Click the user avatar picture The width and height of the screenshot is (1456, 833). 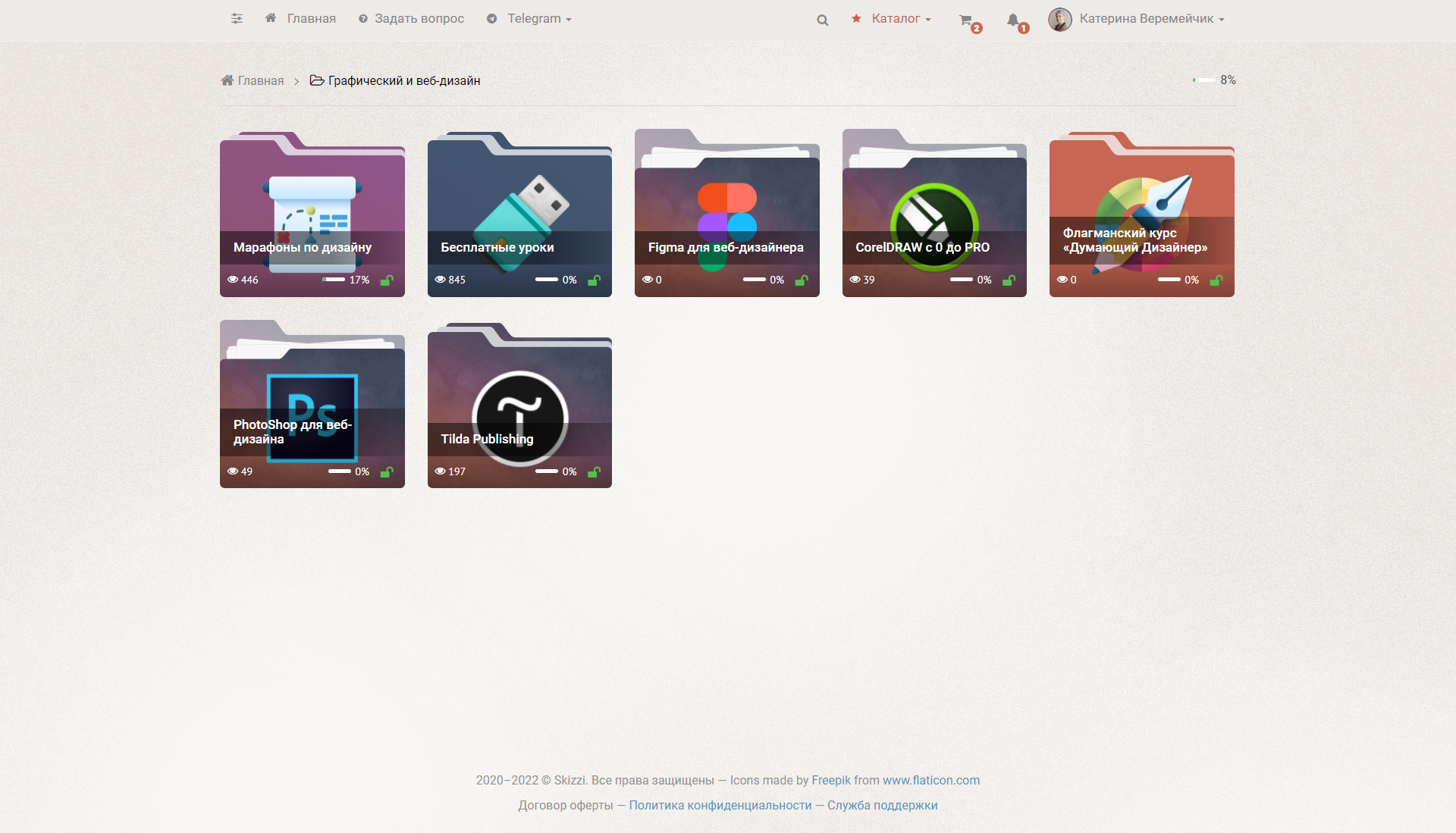click(1060, 20)
